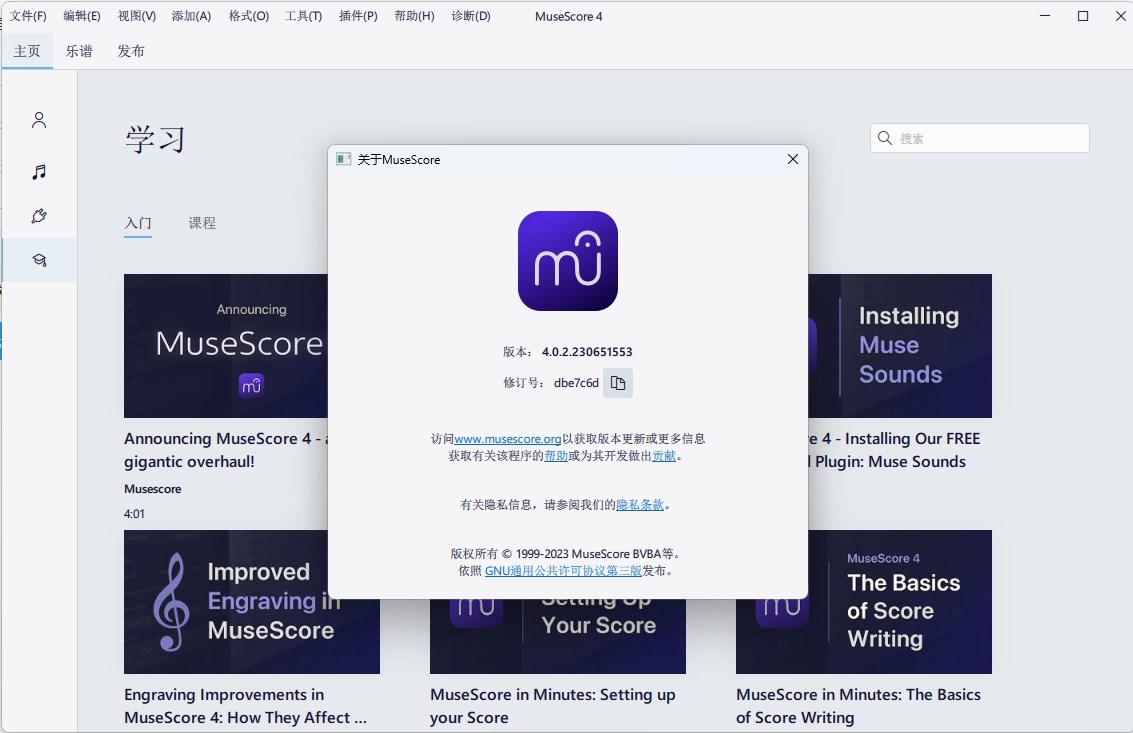This screenshot has height=733, width=1133.
Task: Select the 课程 tab in Learn page
Action: pyautogui.click(x=203, y=223)
